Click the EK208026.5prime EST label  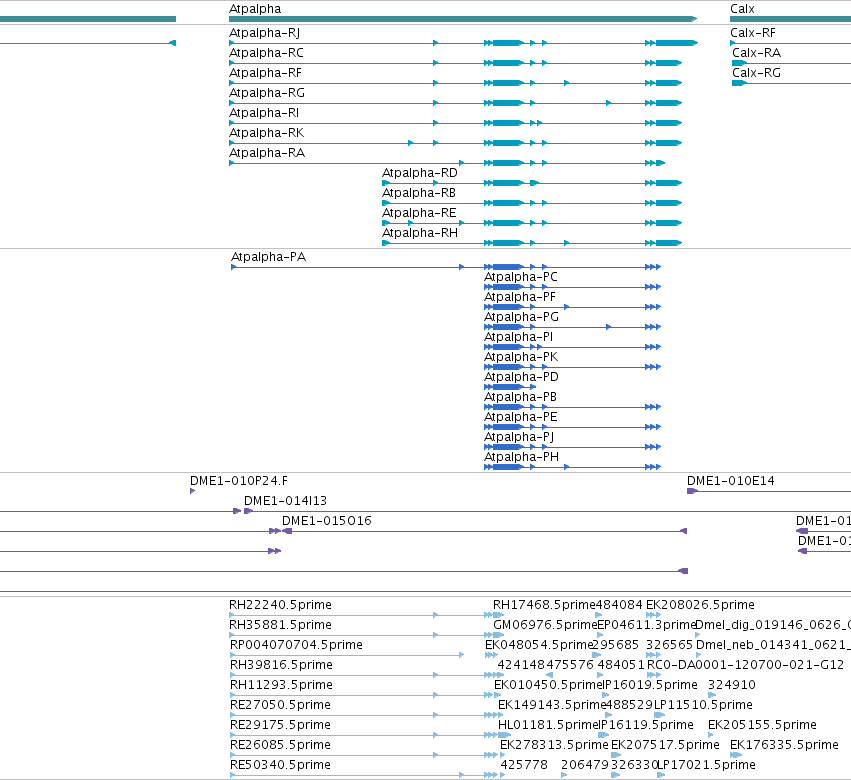[700, 605]
